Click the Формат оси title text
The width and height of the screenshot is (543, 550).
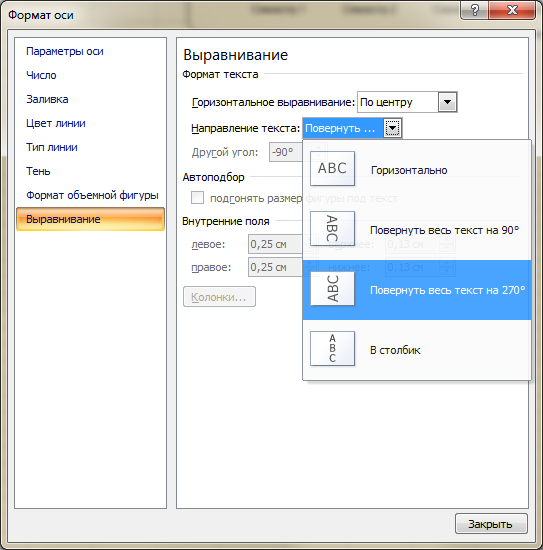pyautogui.click(x=41, y=15)
